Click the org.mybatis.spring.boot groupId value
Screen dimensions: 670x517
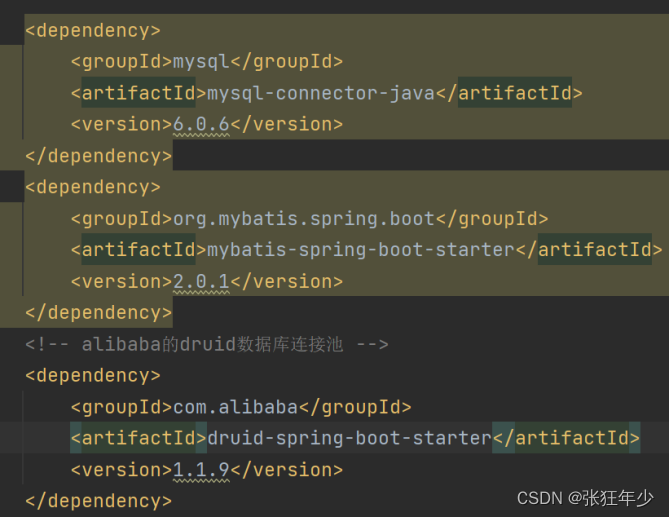(x=304, y=219)
